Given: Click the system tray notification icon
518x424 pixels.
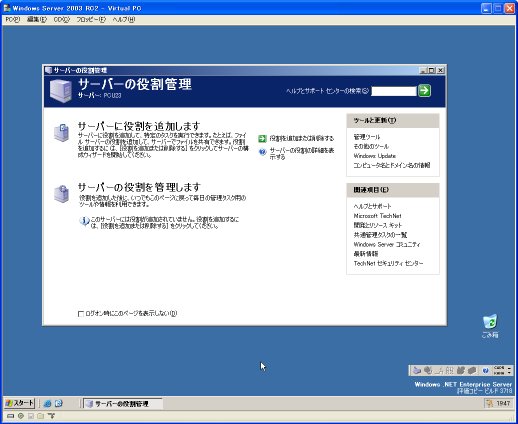Looking at the screenshot, I should pos(489,404).
